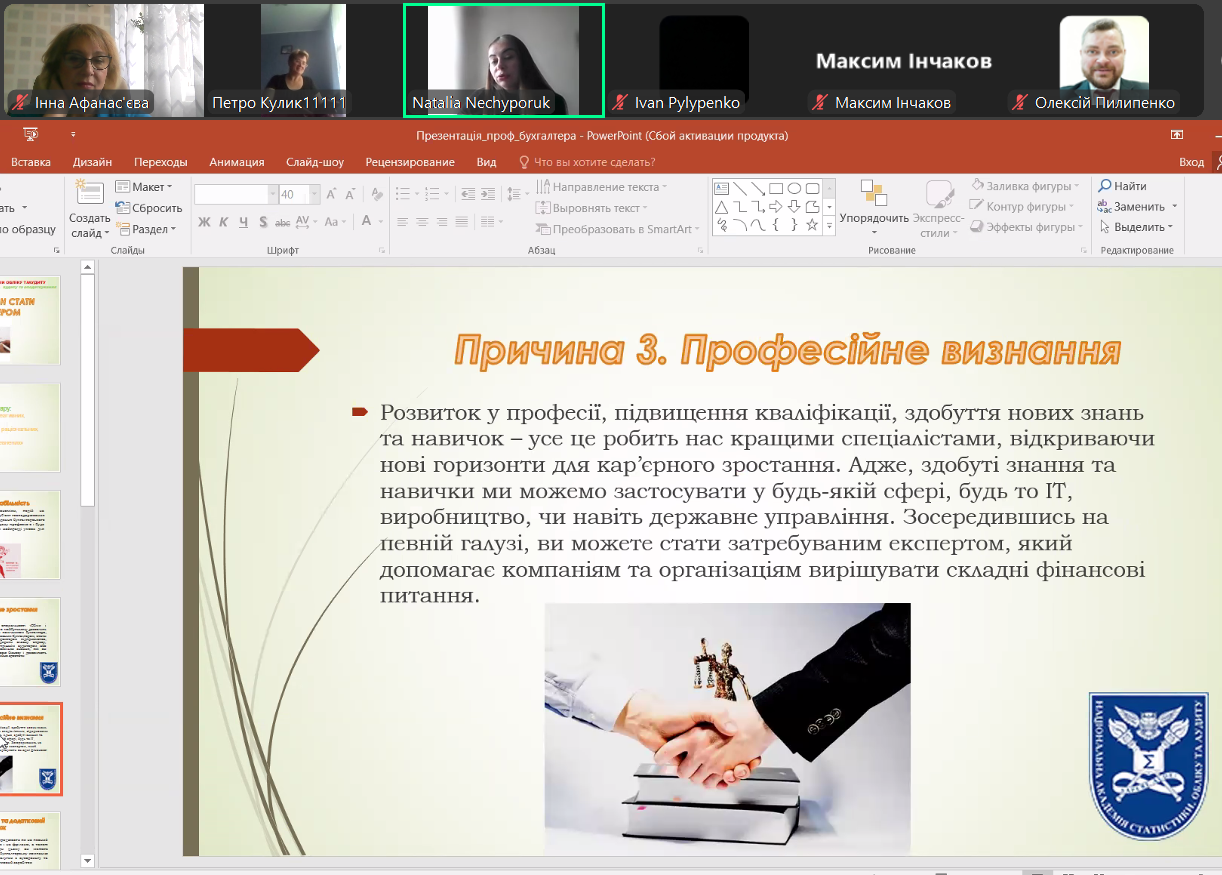This screenshot has width=1222, height=875.
Task: Open the Дизайн ribbon tab
Action: point(92,162)
